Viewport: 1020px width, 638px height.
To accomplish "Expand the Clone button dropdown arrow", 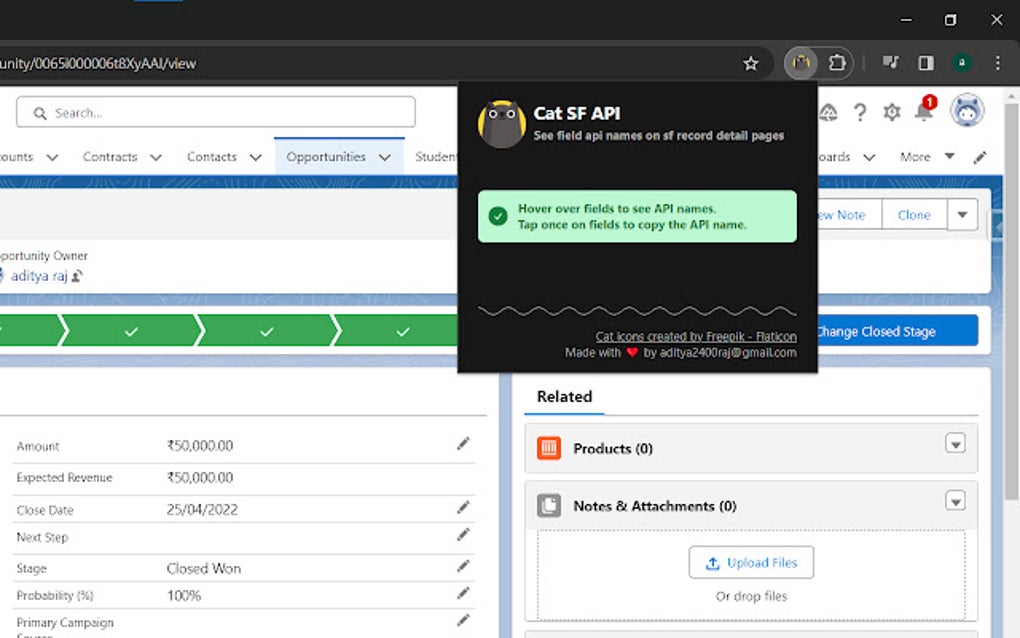I will point(962,214).
